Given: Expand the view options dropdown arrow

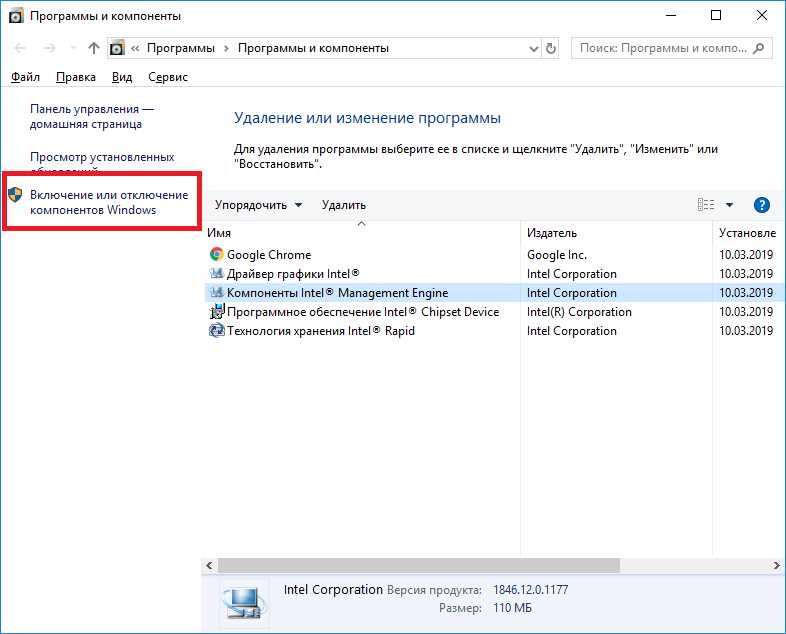Looking at the screenshot, I should (x=729, y=205).
